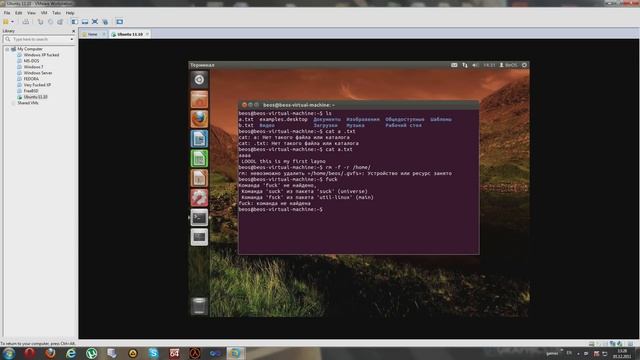Image resolution: width=640 pixels, height=360 pixels.
Task: Click the manage snapshots toolbar icon
Action: click(60, 22)
